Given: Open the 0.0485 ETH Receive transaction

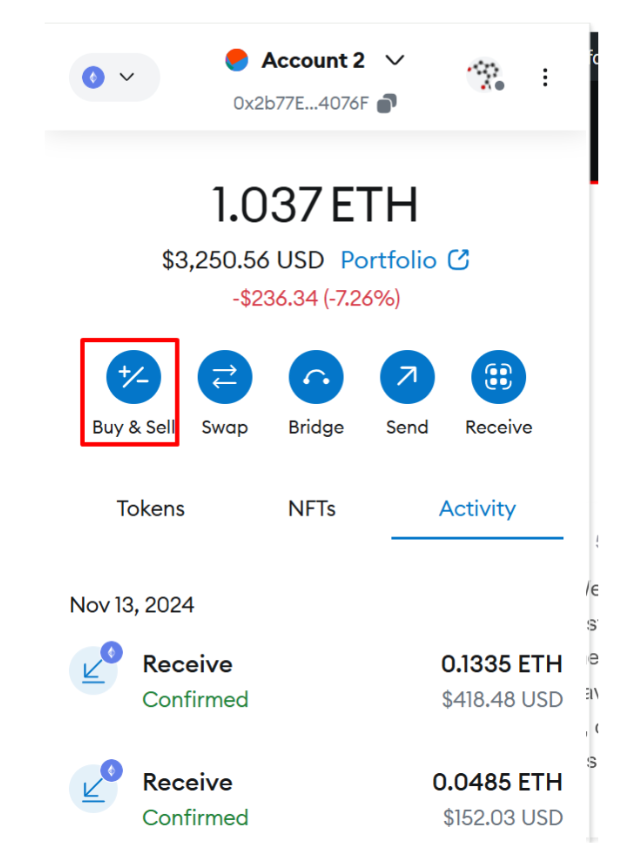Looking at the screenshot, I should 316,799.
